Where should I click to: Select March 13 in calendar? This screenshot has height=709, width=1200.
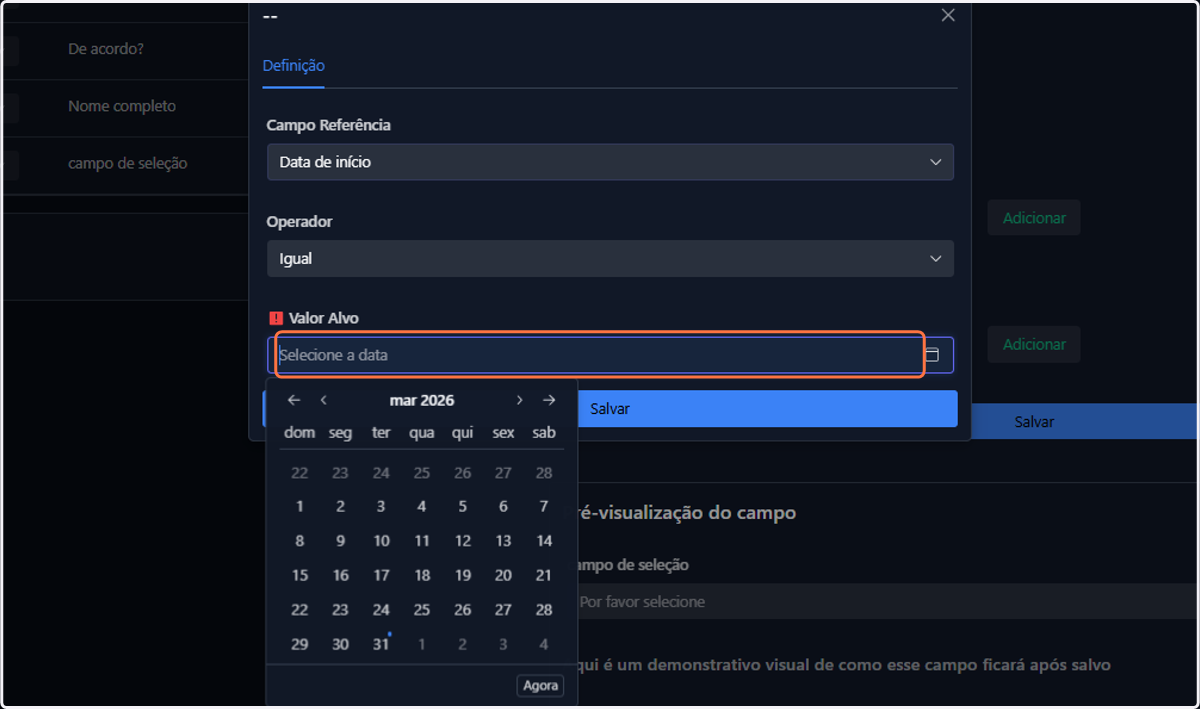(x=503, y=541)
